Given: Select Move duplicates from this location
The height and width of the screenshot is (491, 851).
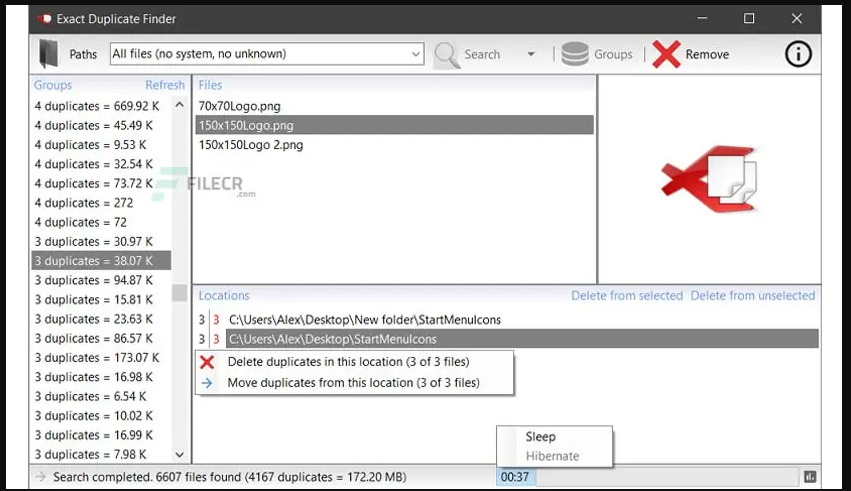Looking at the screenshot, I should pos(353,383).
